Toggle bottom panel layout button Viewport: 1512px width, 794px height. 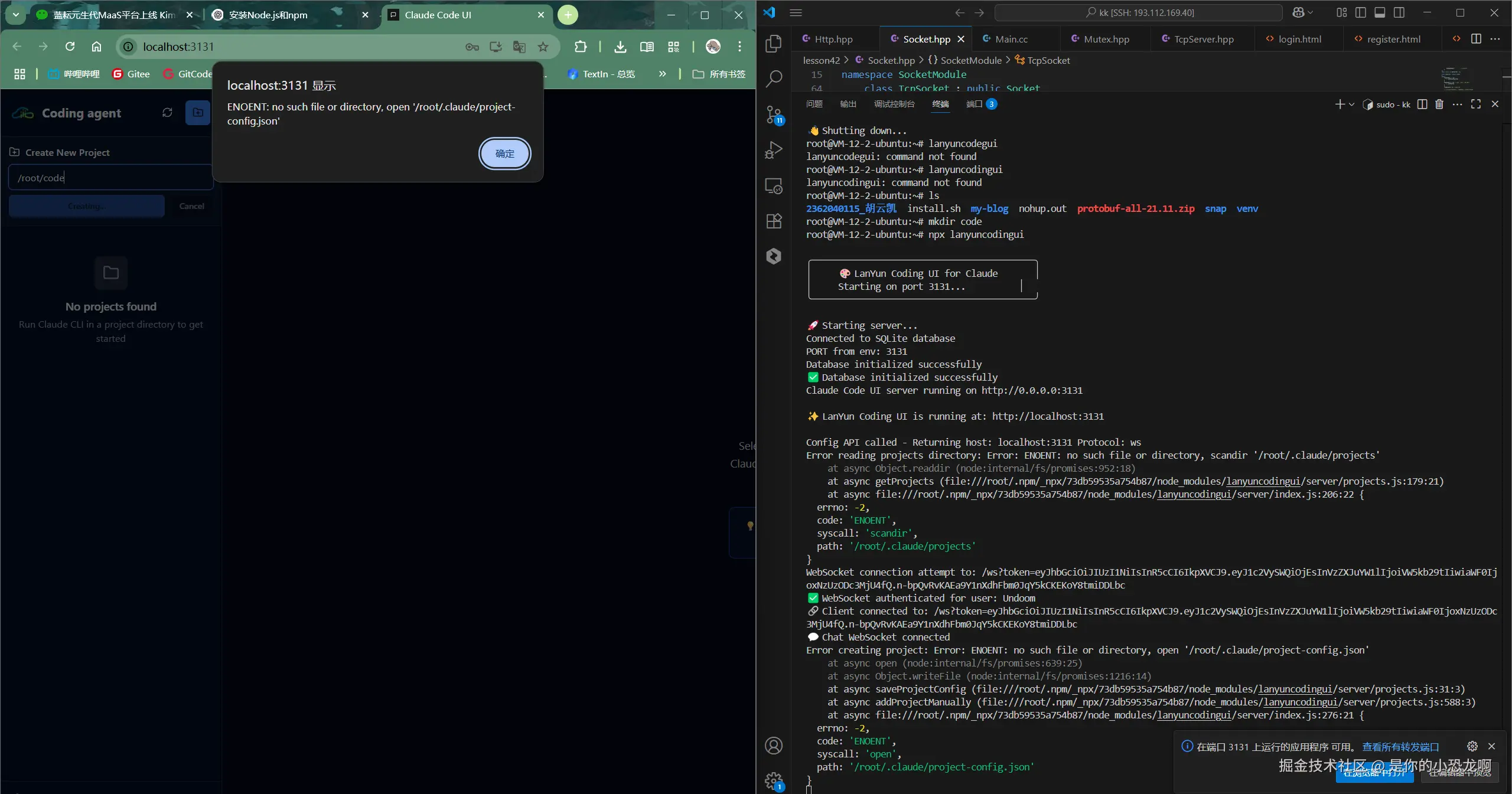click(1380, 12)
